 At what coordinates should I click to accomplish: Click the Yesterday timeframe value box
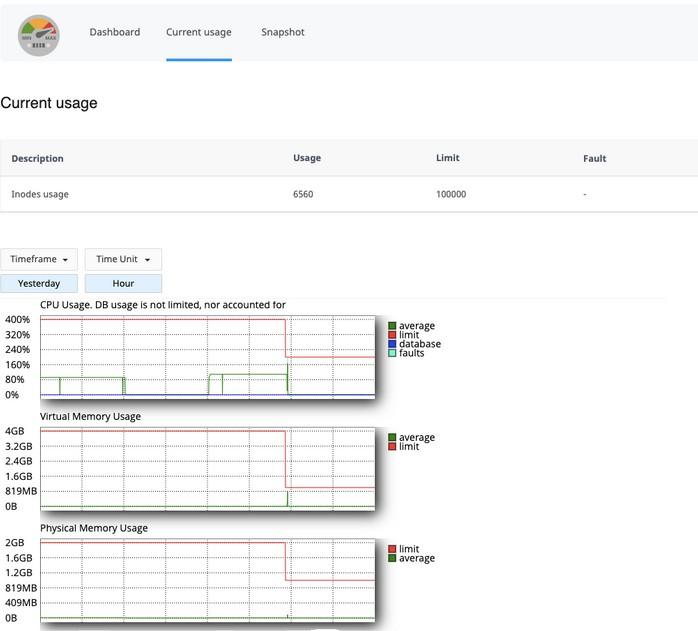tap(39, 283)
